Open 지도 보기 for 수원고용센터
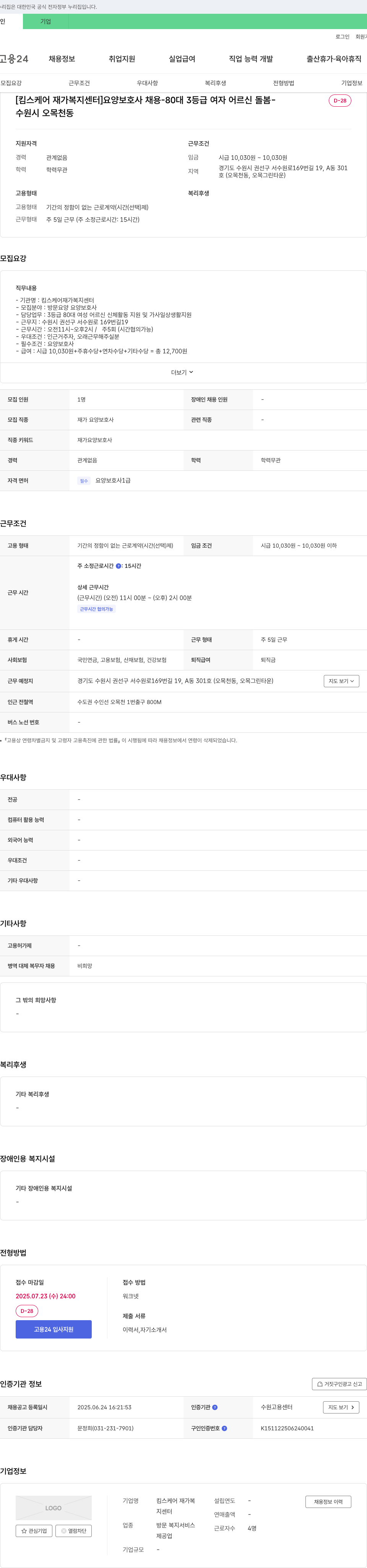 pyautogui.click(x=341, y=1407)
